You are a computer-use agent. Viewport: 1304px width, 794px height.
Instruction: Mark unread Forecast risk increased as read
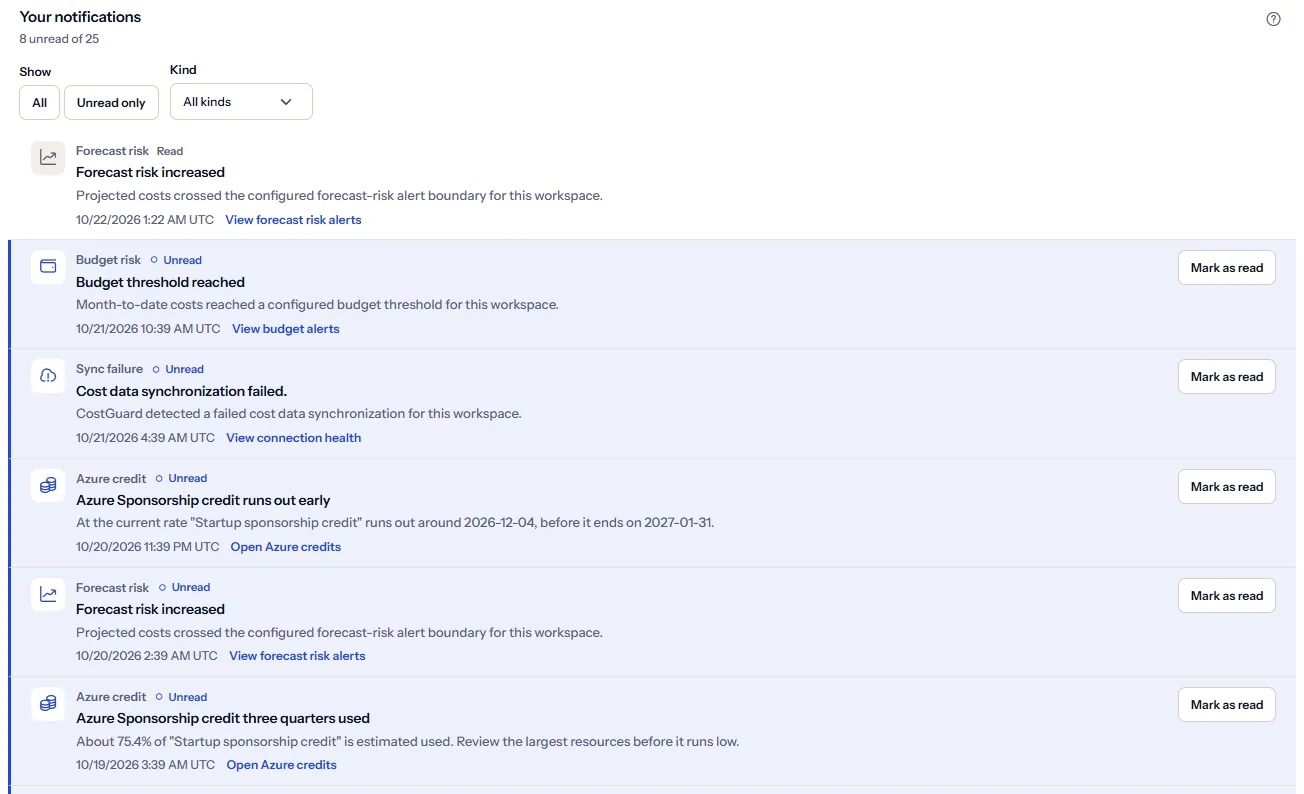1227,596
